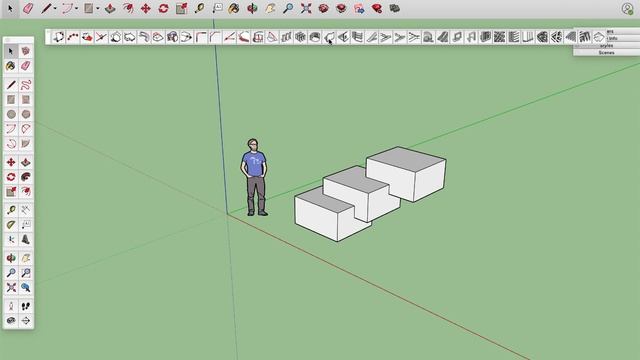Select the Scale tool in top toolbar
The image size is (640, 360).
(182, 8)
